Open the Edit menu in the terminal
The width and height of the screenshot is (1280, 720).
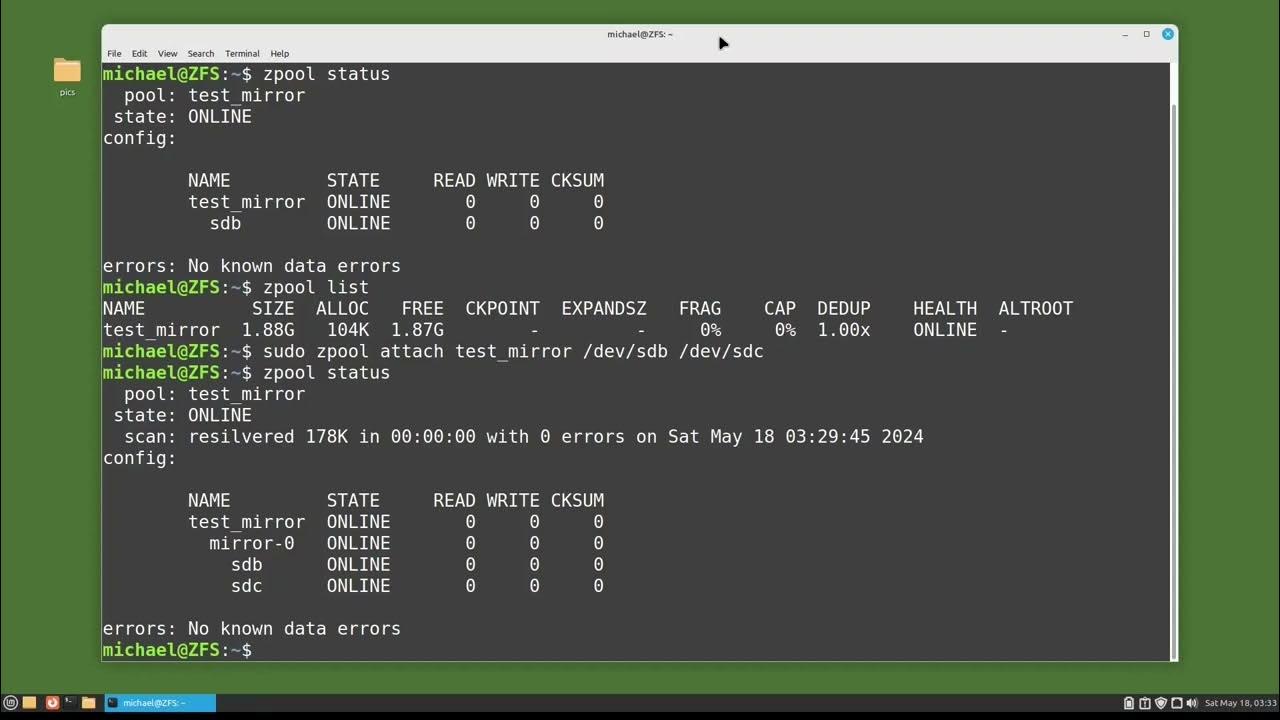pos(139,53)
